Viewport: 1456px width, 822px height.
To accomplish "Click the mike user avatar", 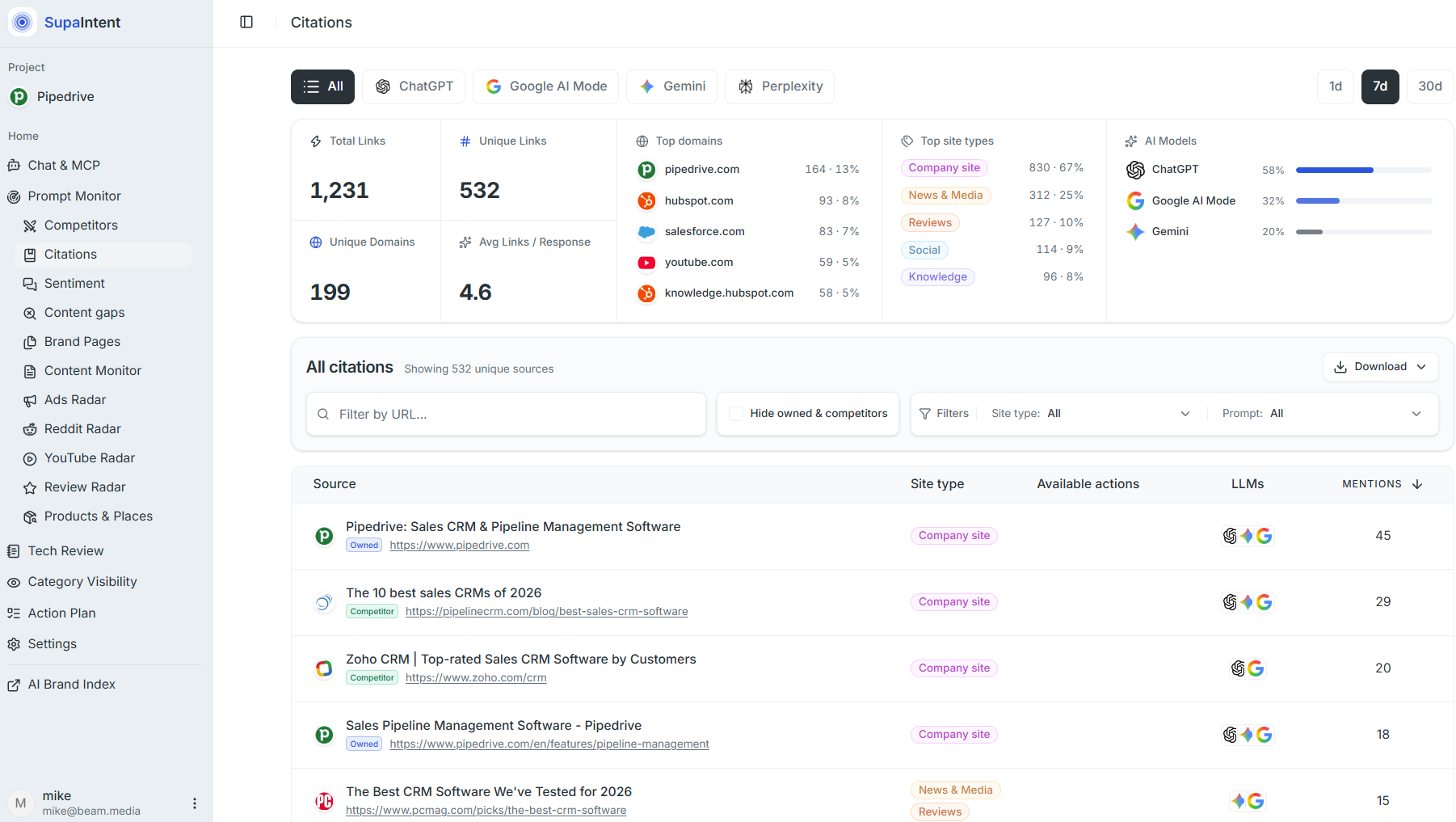I will coord(21,803).
